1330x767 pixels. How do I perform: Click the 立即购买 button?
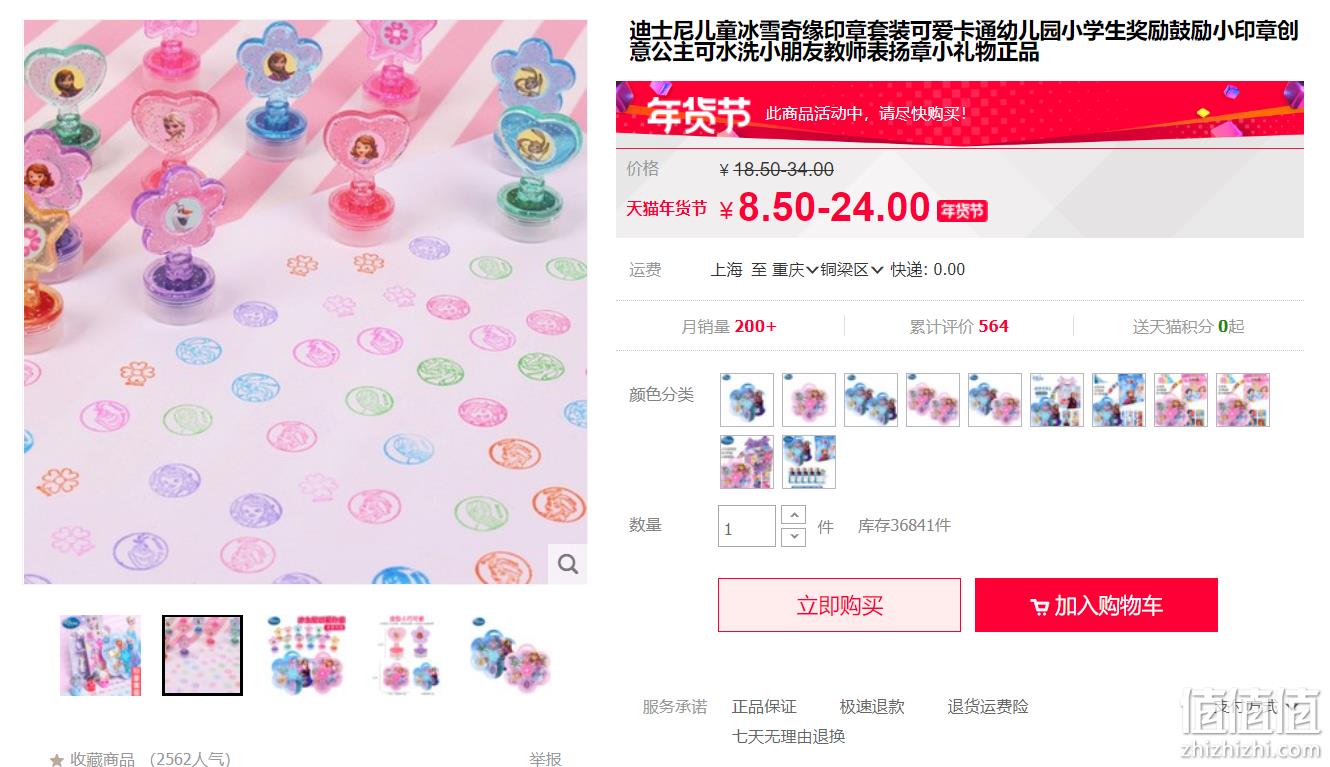839,605
